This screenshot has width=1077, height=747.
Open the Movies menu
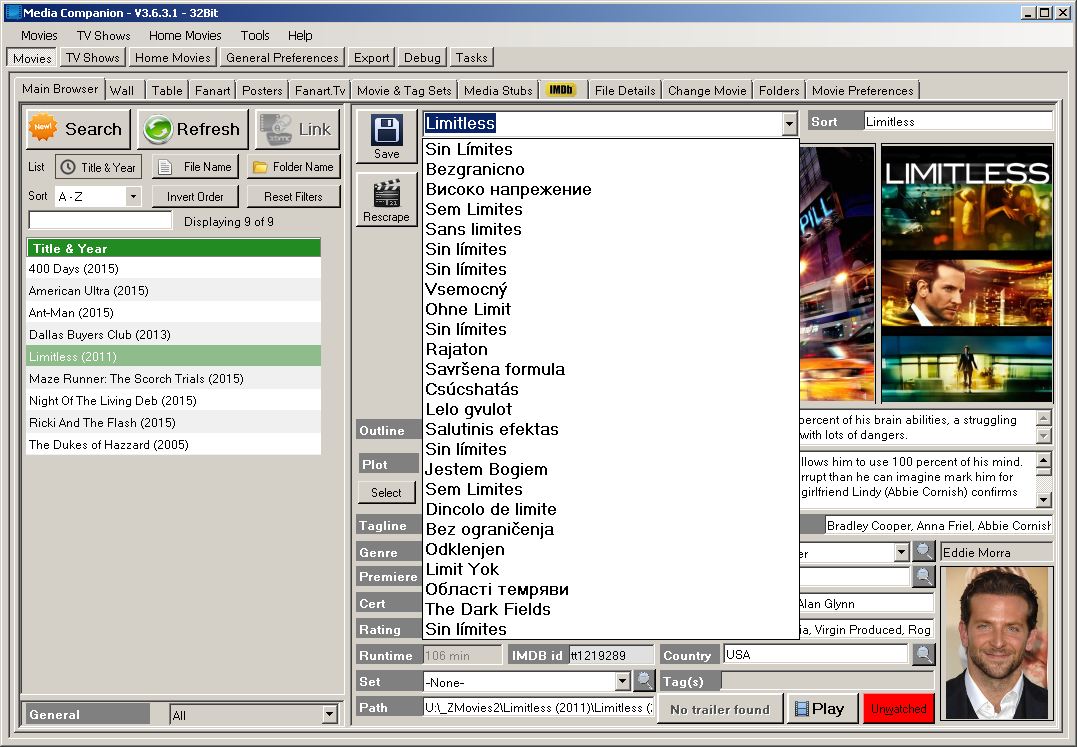(x=39, y=36)
